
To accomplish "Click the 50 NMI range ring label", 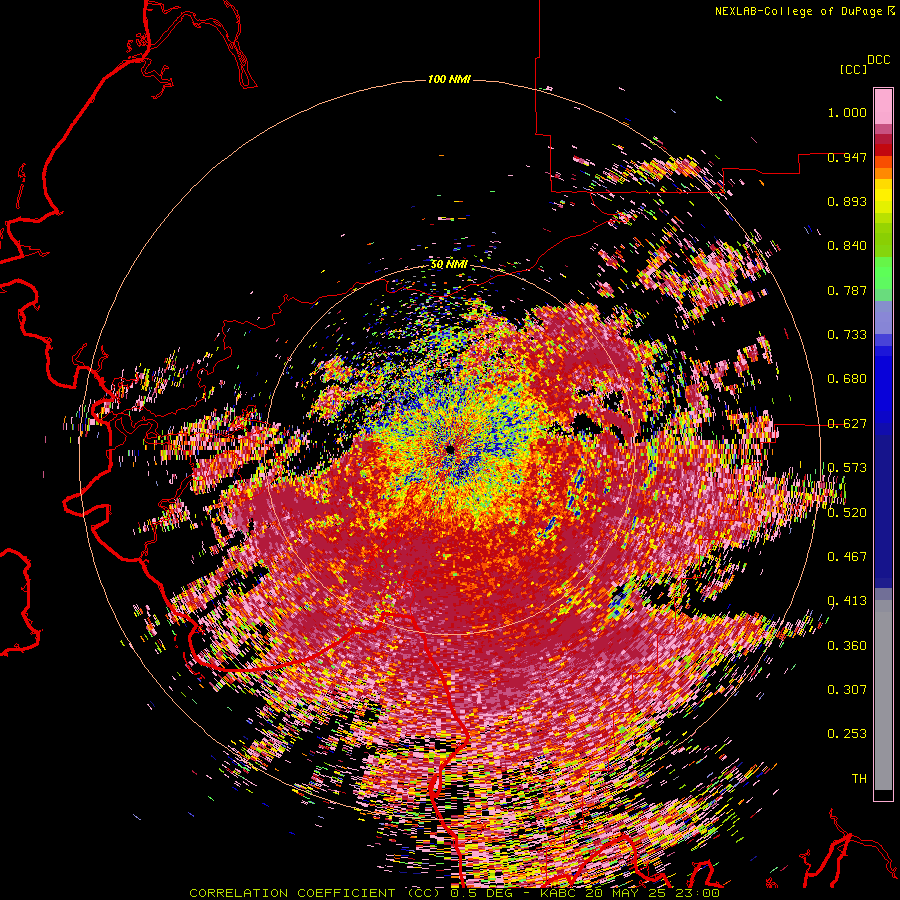I will [x=449, y=265].
